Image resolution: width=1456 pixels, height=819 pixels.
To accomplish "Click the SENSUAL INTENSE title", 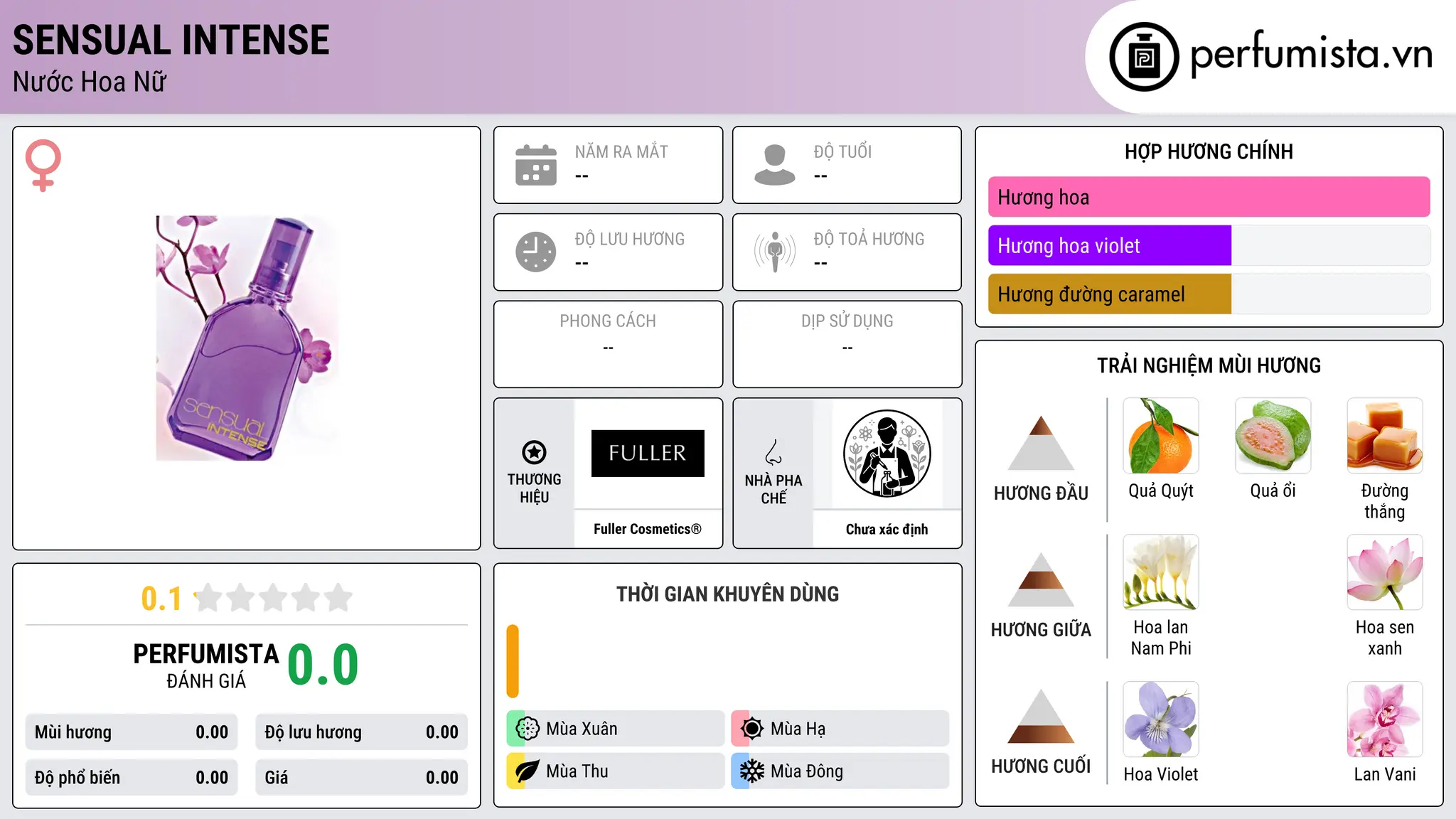I will [x=171, y=40].
